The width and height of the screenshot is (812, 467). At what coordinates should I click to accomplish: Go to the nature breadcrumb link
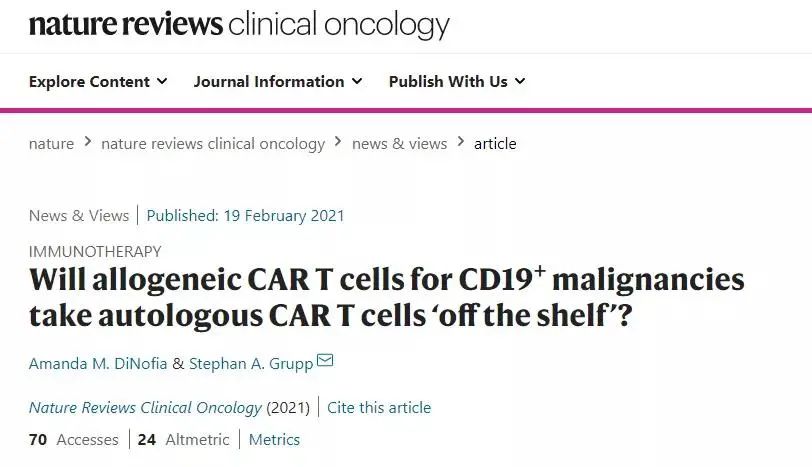tap(51, 143)
